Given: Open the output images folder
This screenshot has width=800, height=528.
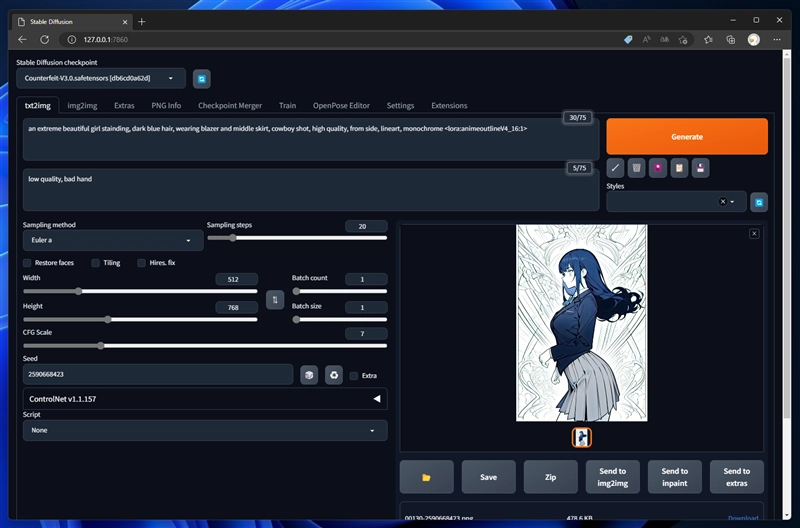Looking at the screenshot, I should pyautogui.click(x=427, y=477).
